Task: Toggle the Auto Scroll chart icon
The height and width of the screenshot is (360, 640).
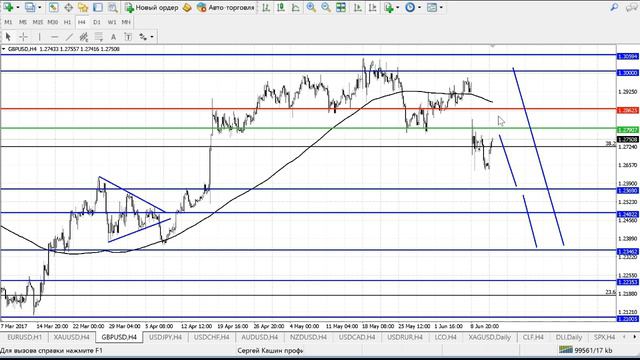Action: click(358, 7)
